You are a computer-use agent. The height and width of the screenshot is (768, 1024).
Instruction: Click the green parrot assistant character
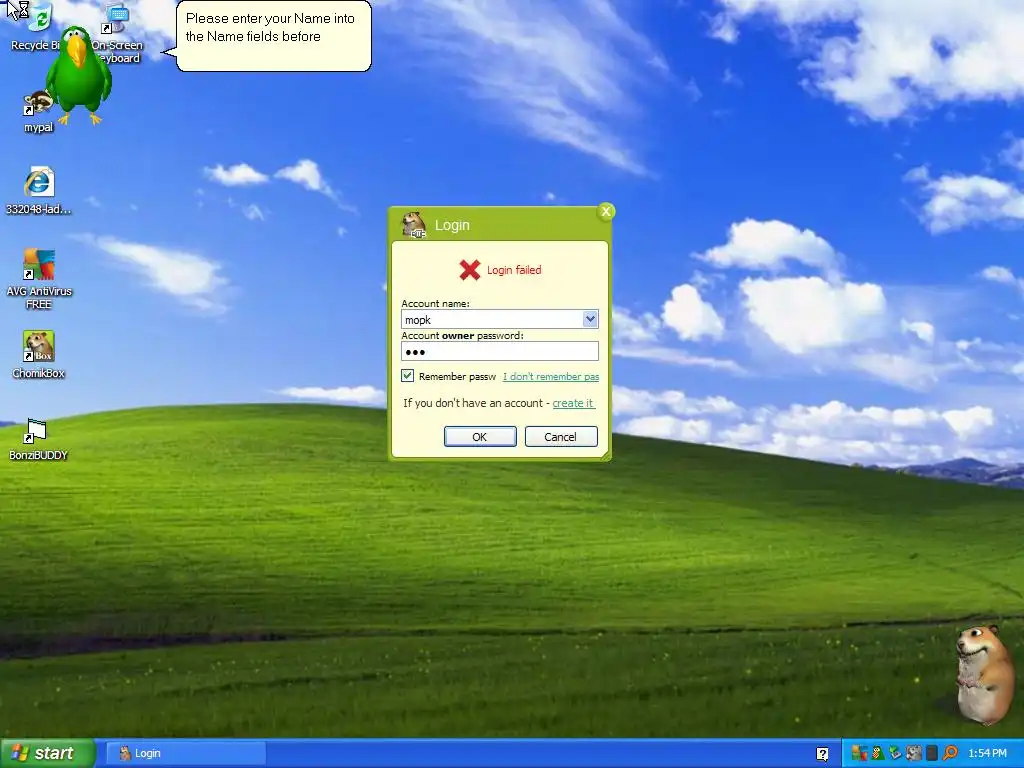pyautogui.click(x=78, y=75)
